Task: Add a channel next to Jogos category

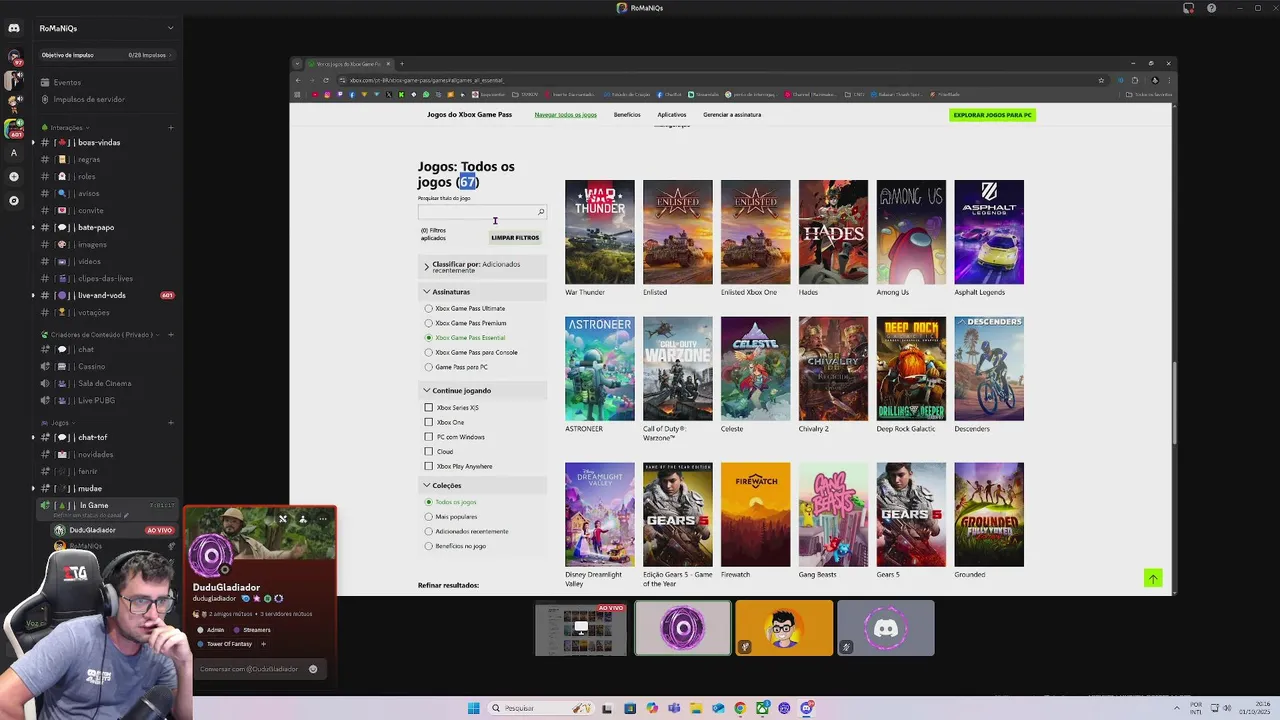Action: point(170,423)
